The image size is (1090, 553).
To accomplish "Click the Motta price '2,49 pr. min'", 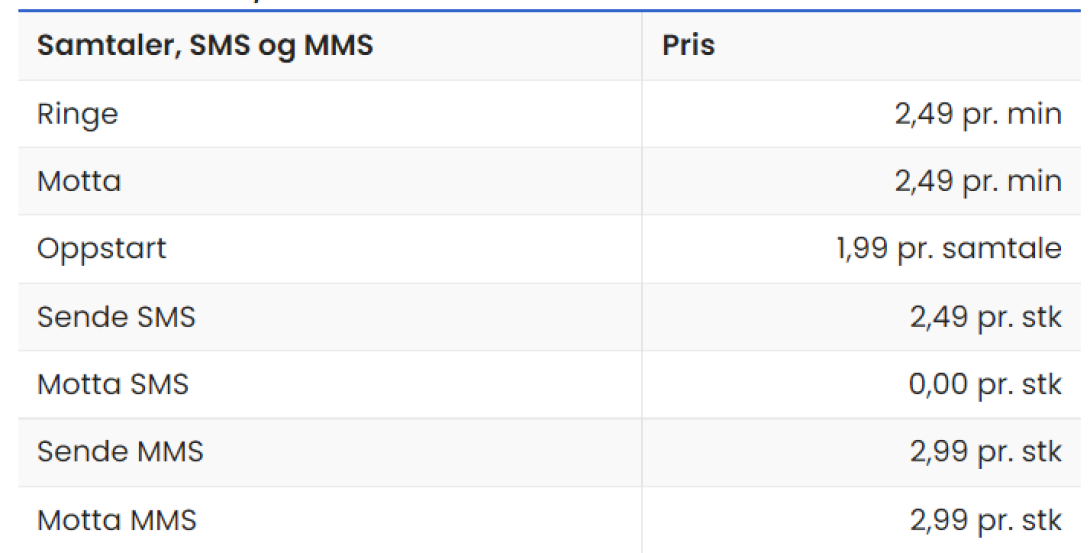I will click(978, 181).
